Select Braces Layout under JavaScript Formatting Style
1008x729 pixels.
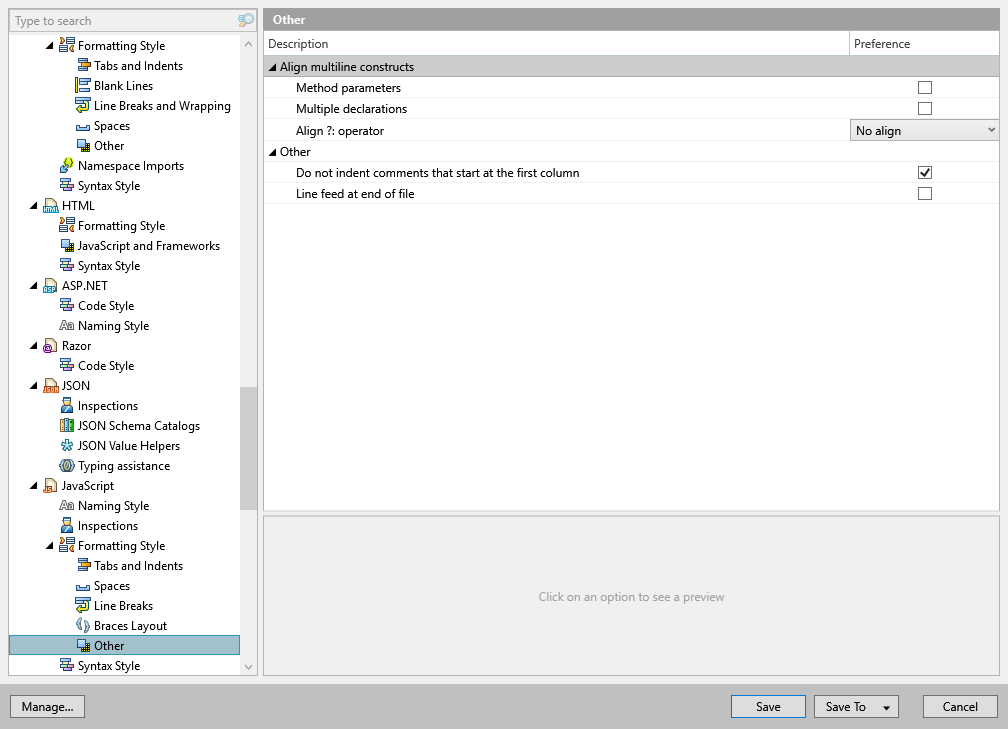pos(128,625)
